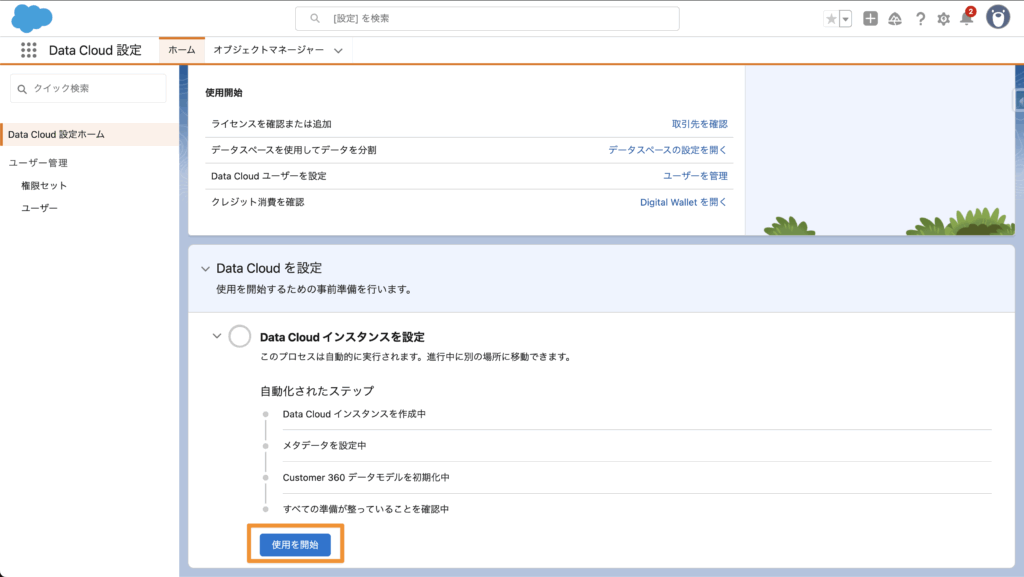The width and height of the screenshot is (1024, 577).
Task: Select Data Cloud 設定ホーム in the sidebar
Action: [x=89, y=134]
